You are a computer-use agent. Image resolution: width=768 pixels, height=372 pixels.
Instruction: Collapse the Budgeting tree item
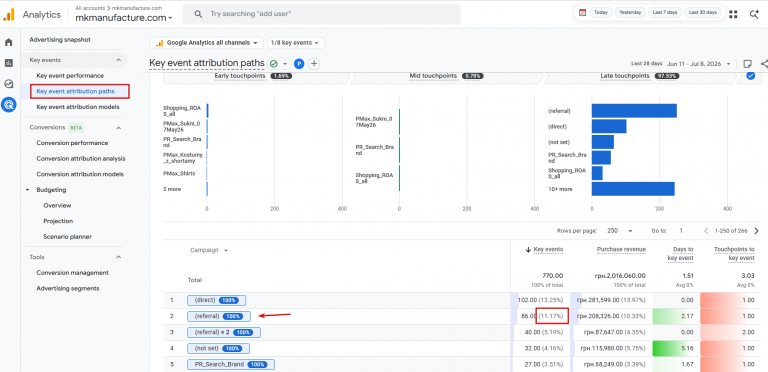[x=27, y=190]
